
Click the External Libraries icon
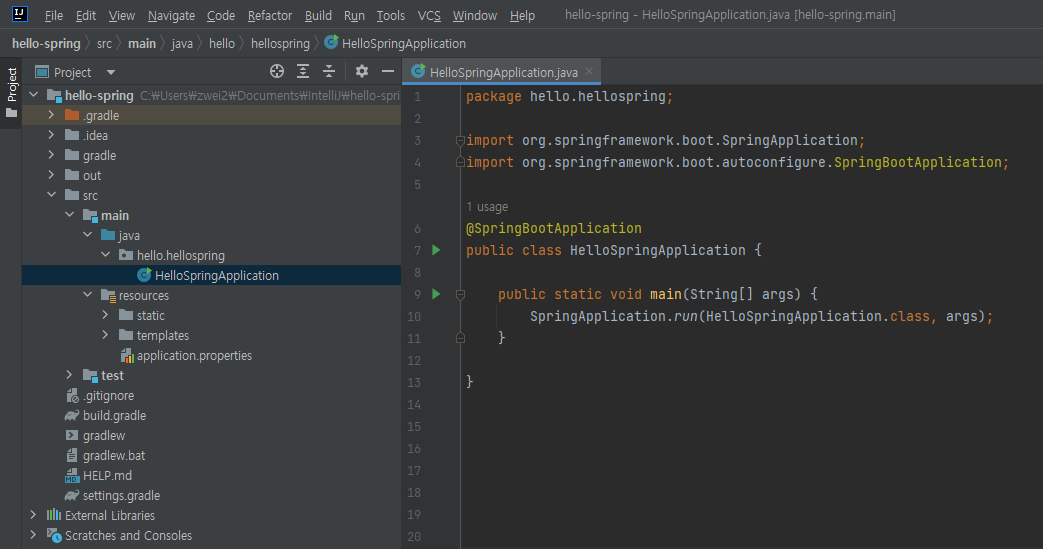point(54,515)
